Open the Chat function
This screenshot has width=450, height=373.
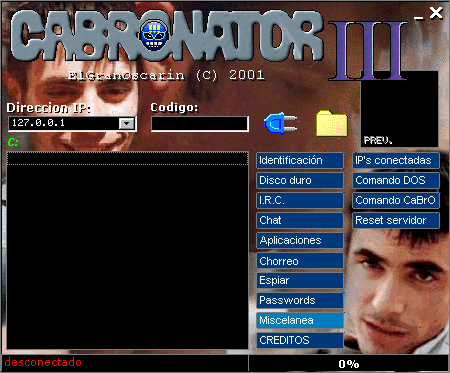click(x=300, y=220)
